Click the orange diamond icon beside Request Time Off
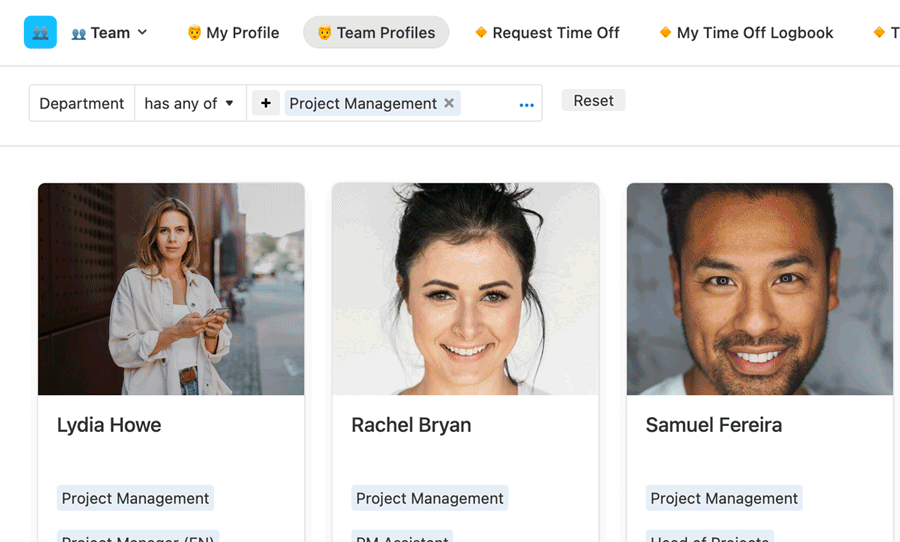900x542 pixels. 481,33
